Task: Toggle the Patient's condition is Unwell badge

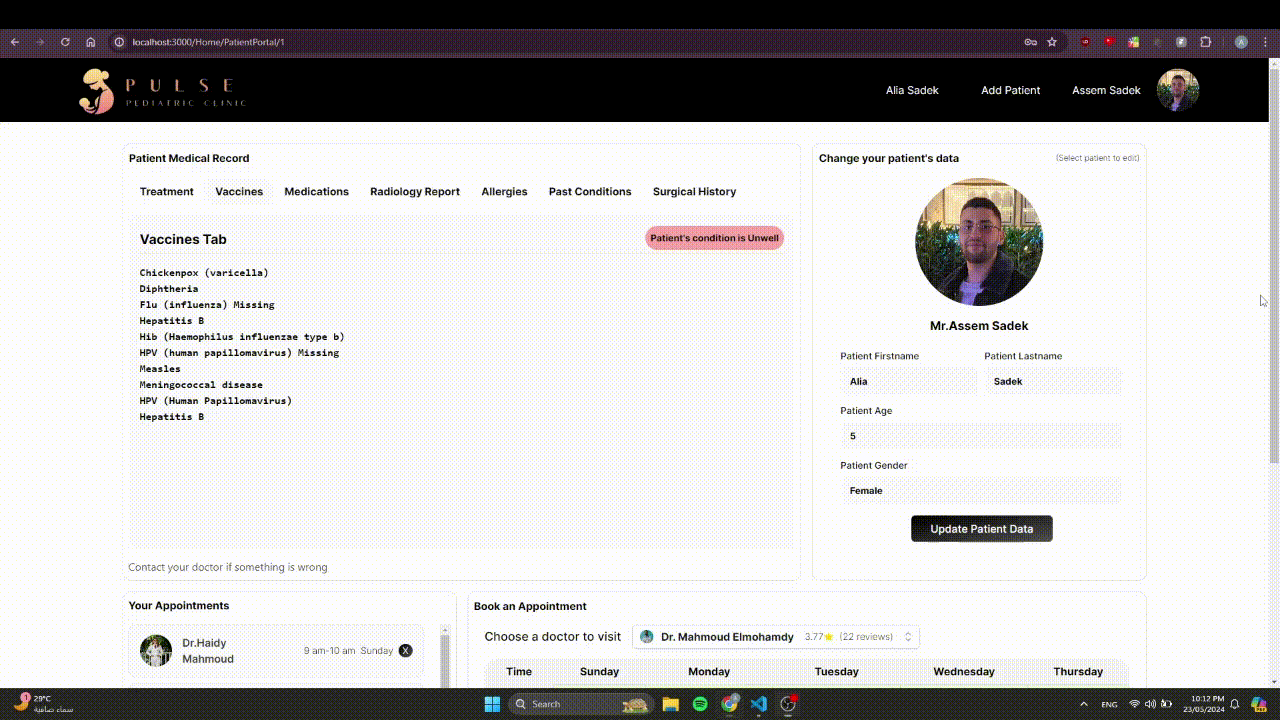Action: 714,238
